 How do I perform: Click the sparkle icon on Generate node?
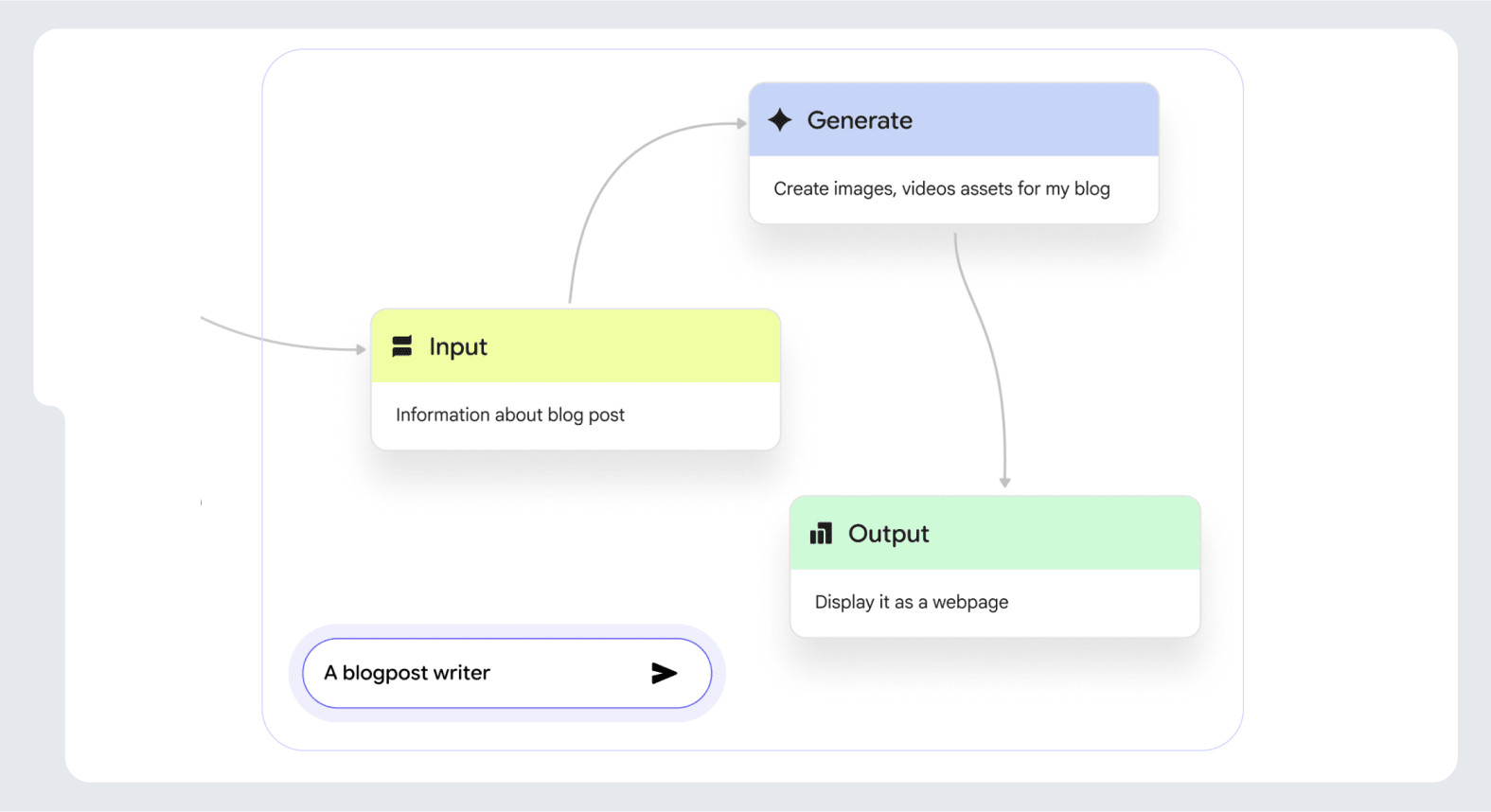coord(780,120)
